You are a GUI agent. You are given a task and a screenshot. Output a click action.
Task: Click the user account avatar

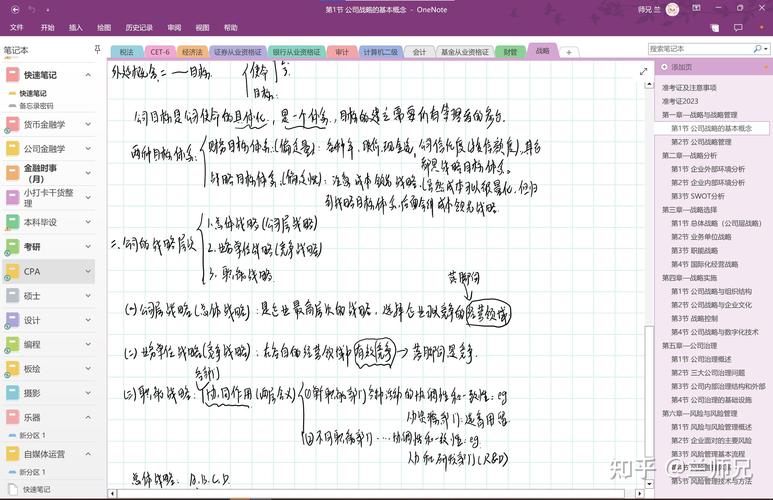pos(672,9)
